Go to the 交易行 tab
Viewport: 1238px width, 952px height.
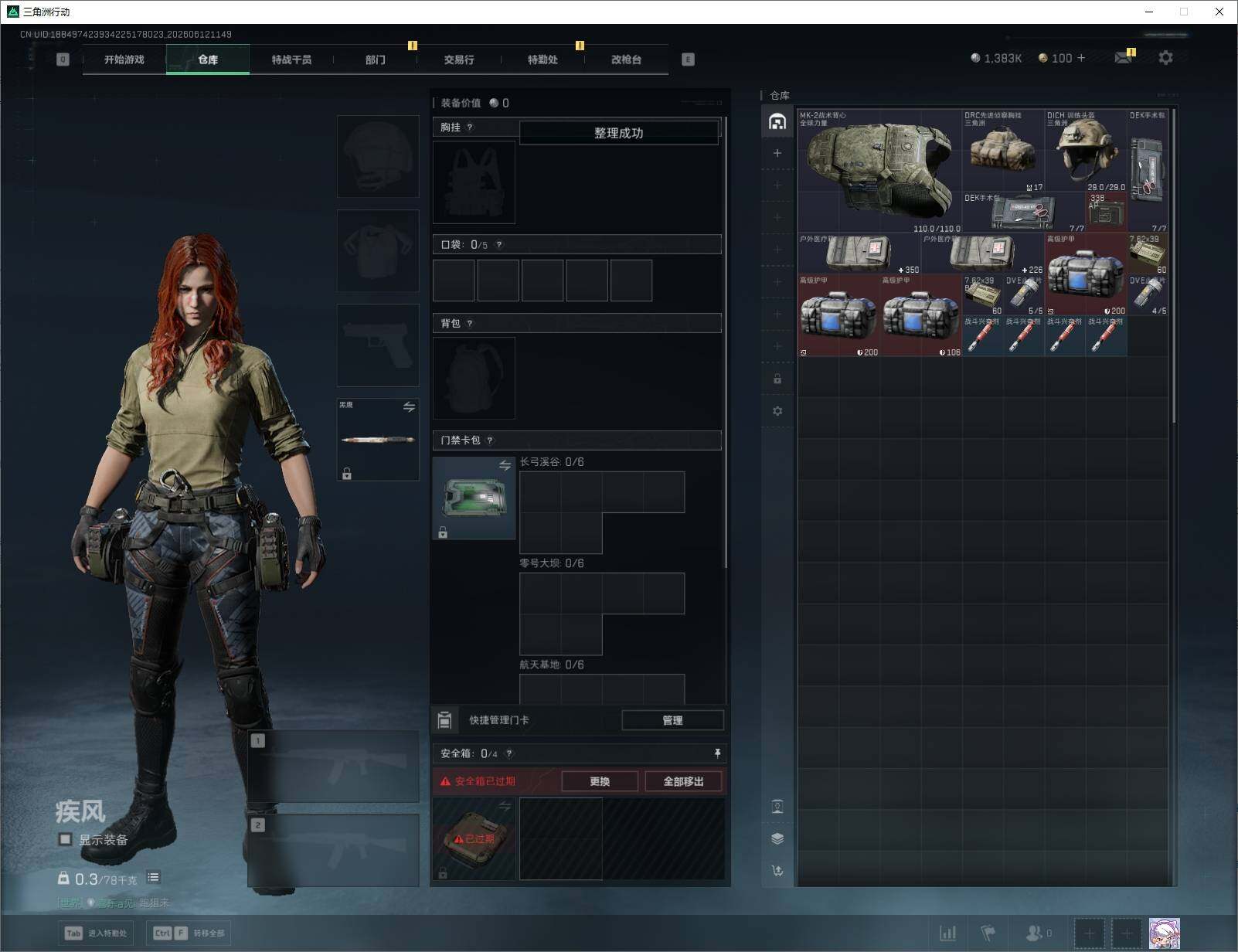coord(459,59)
